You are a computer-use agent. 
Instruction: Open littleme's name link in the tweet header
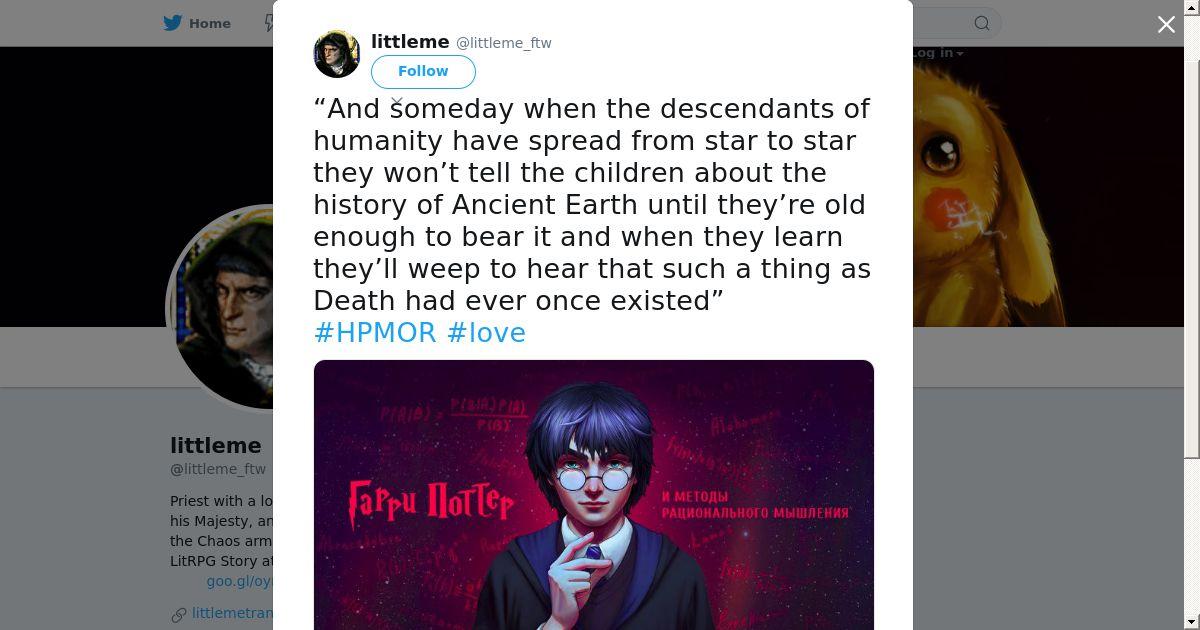pos(410,42)
